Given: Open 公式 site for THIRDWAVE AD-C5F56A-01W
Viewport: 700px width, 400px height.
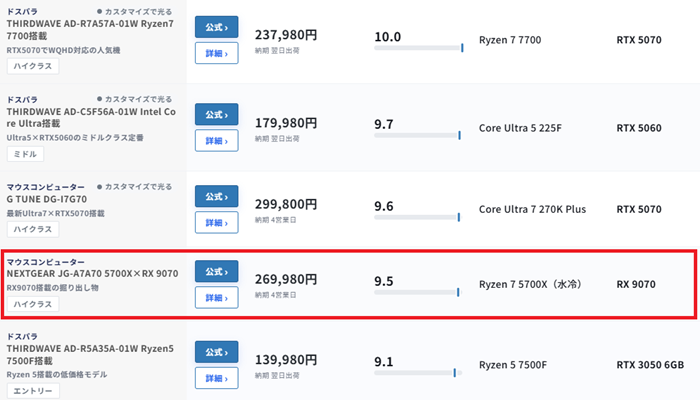Looking at the screenshot, I should [217, 115].
